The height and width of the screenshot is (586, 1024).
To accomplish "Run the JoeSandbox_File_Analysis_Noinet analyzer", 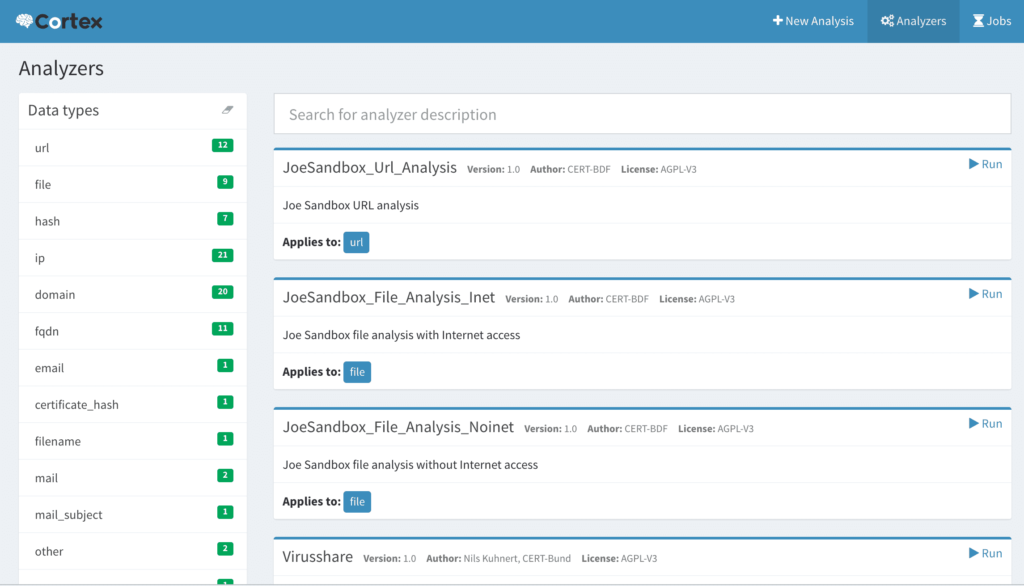I will 985,423.
